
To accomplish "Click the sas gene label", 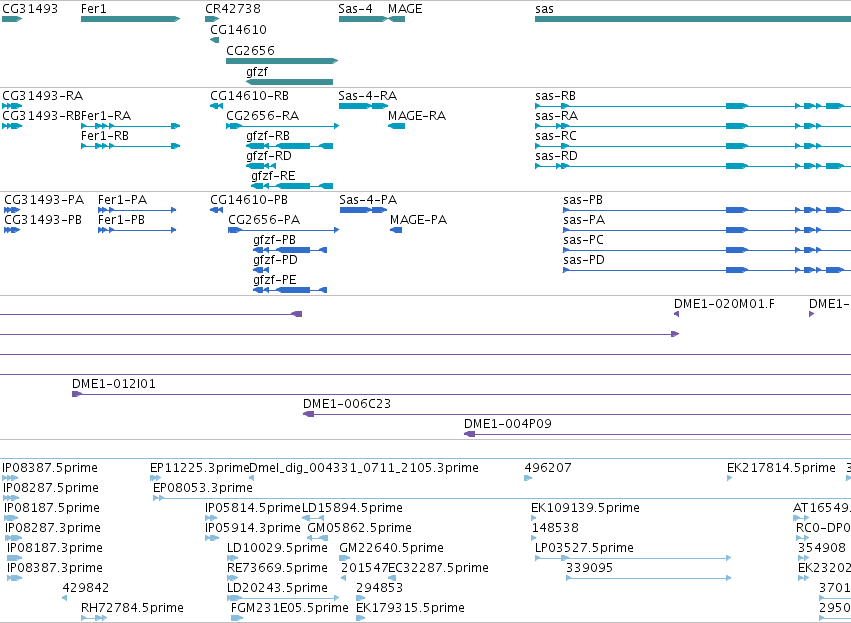I will pos(544,9).
